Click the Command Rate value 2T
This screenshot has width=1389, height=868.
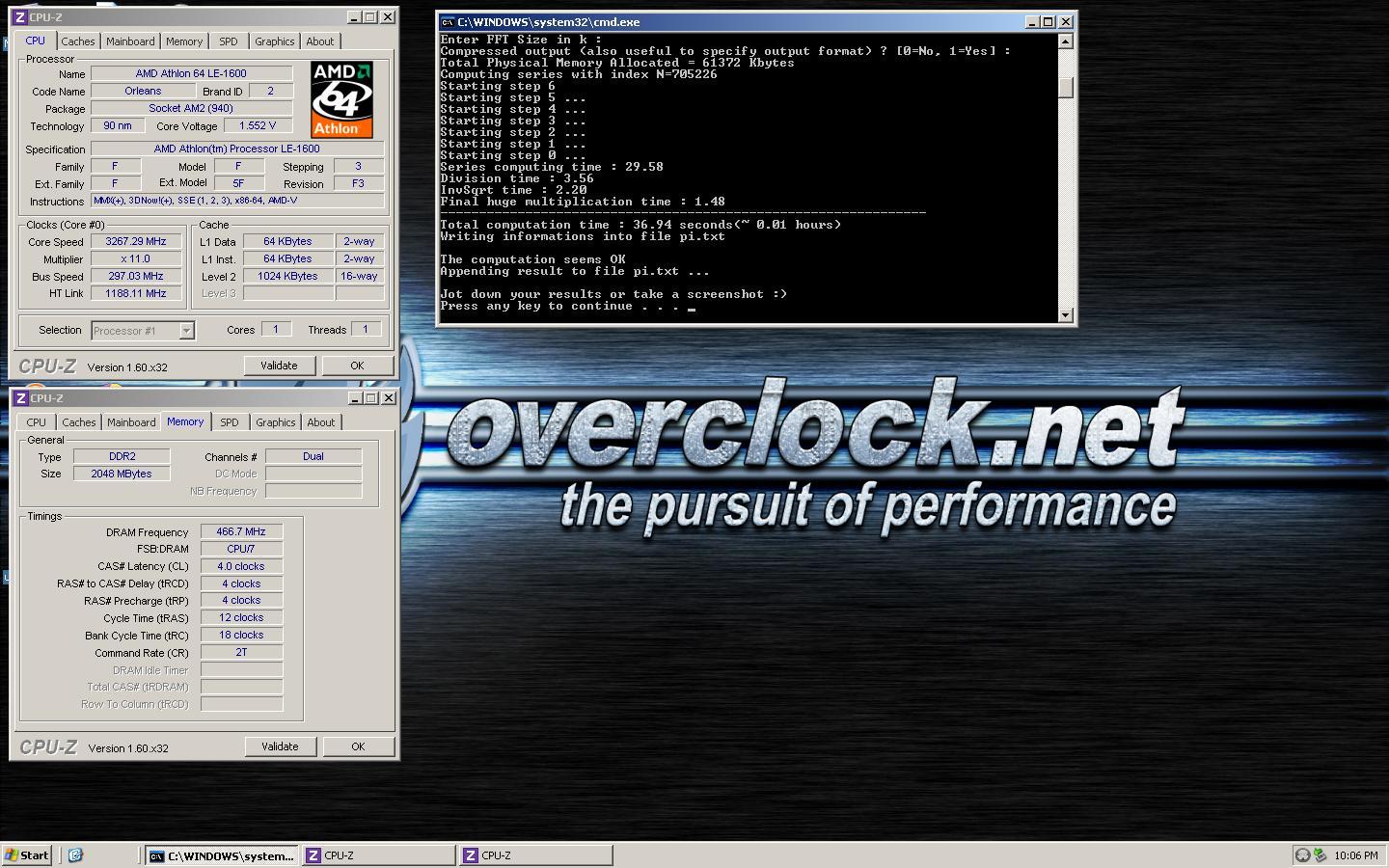[x=241, y=652]
